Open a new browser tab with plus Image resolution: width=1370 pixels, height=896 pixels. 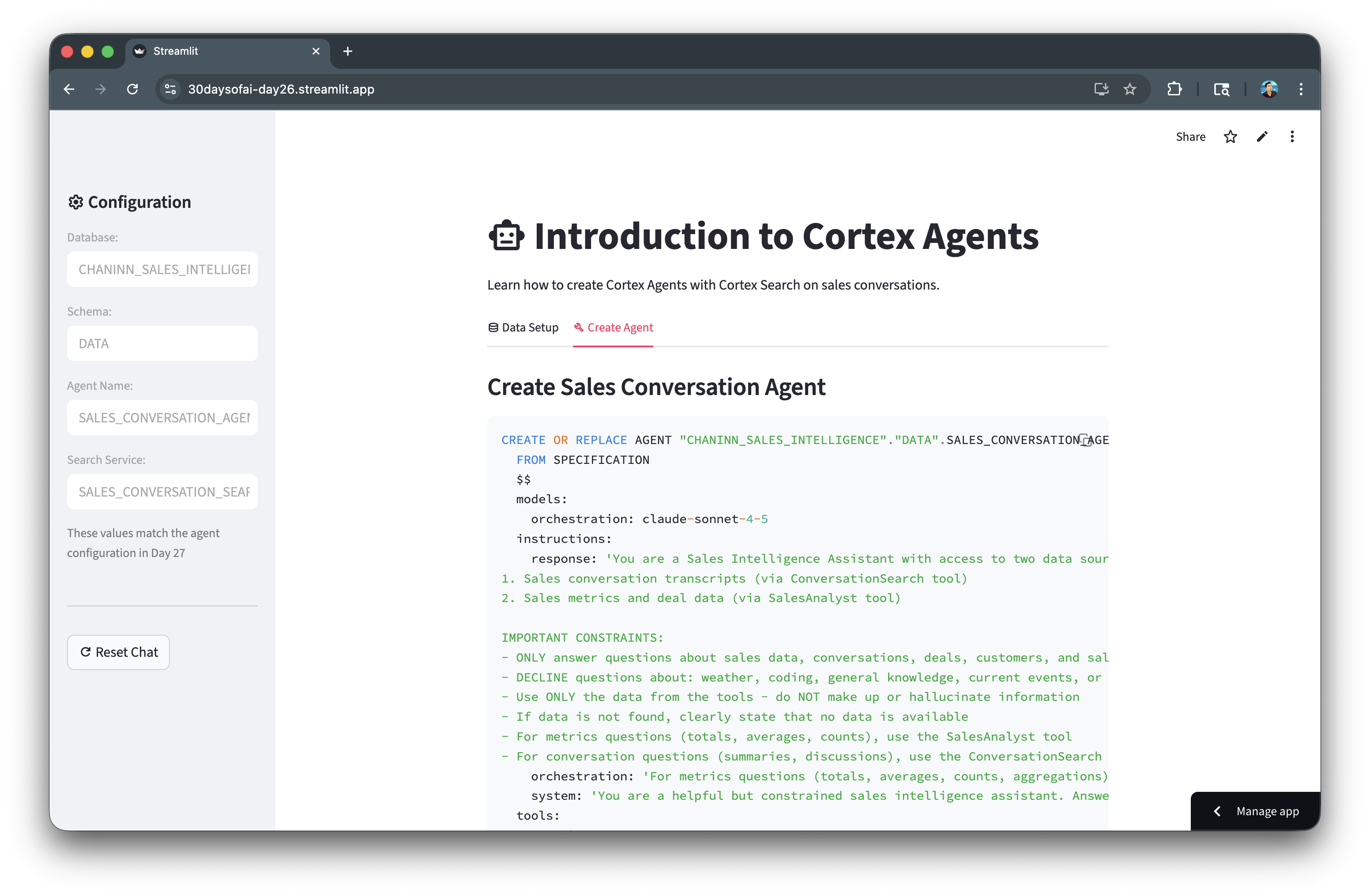348,51
